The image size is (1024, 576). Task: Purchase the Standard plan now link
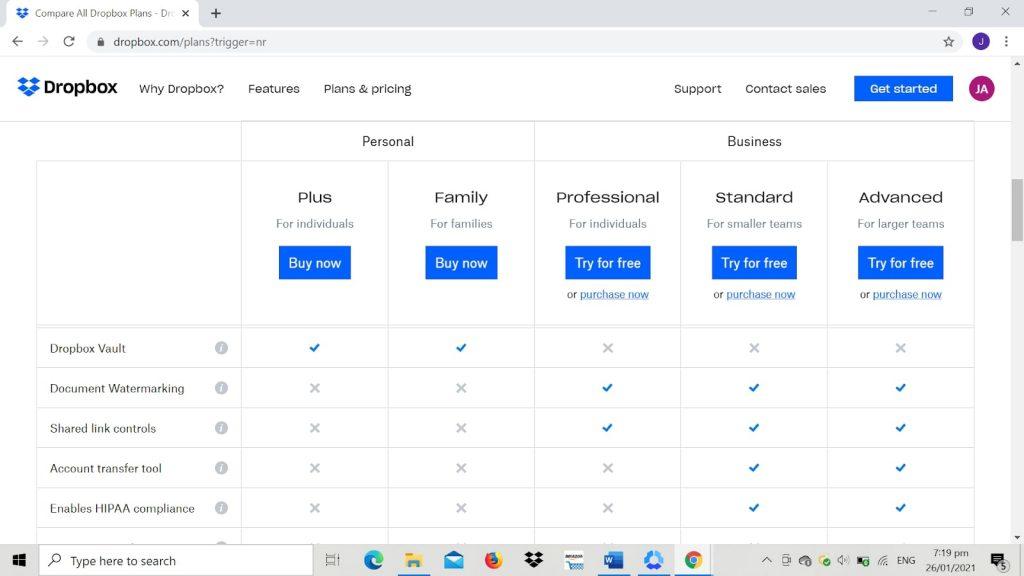click(x=761, y=295)
